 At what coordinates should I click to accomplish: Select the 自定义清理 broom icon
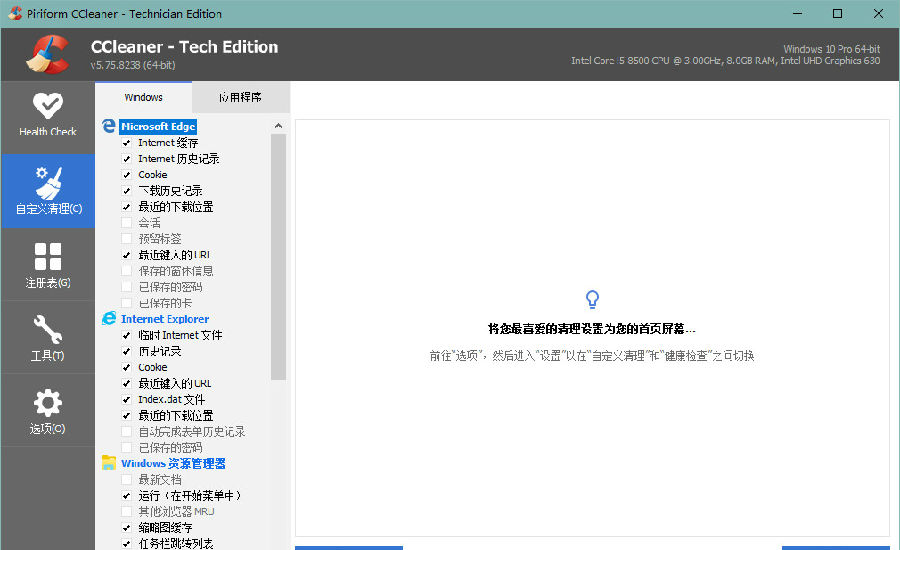point(48,182)
